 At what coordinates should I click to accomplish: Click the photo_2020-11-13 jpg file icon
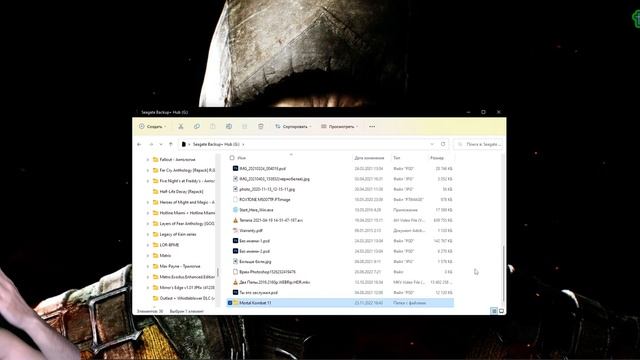coord(236,189)
